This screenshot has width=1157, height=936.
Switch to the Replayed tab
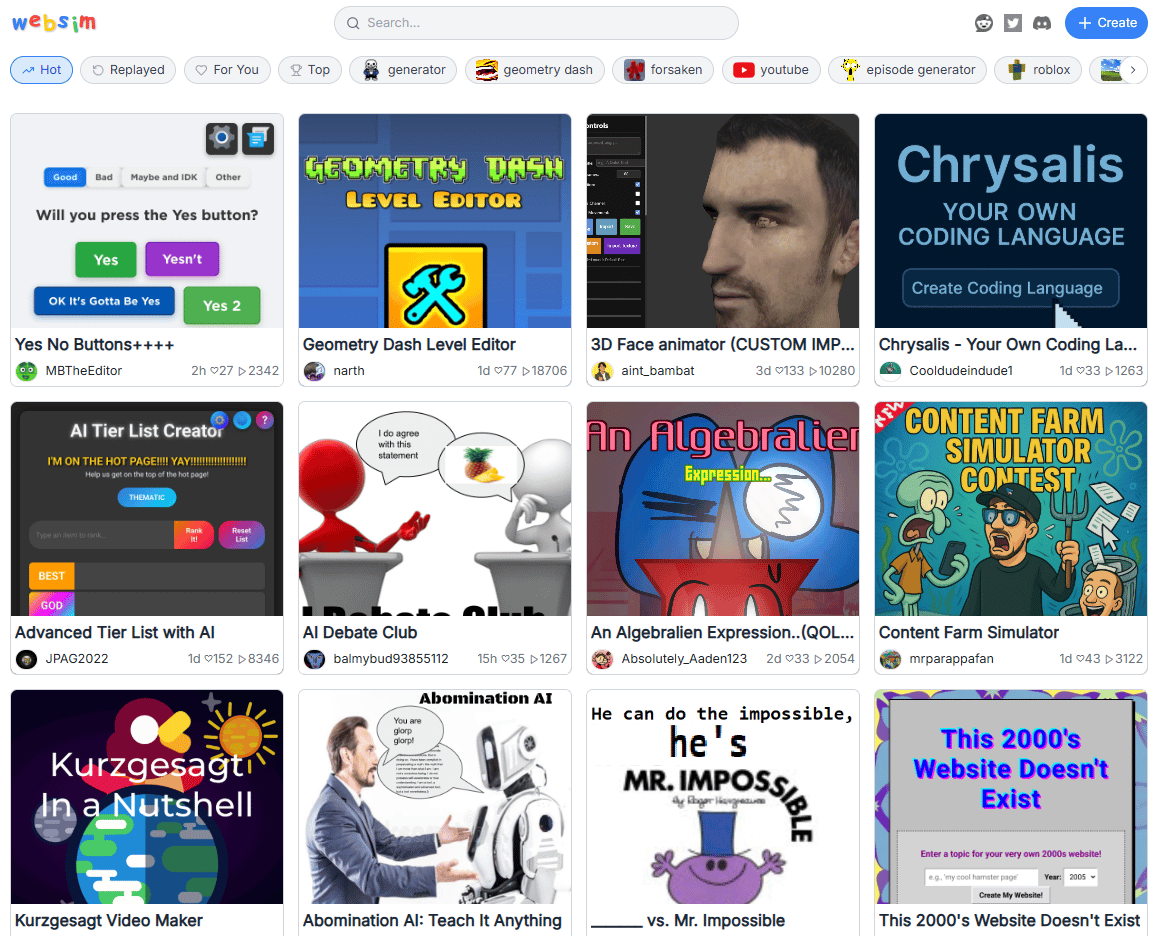(128, 70)
